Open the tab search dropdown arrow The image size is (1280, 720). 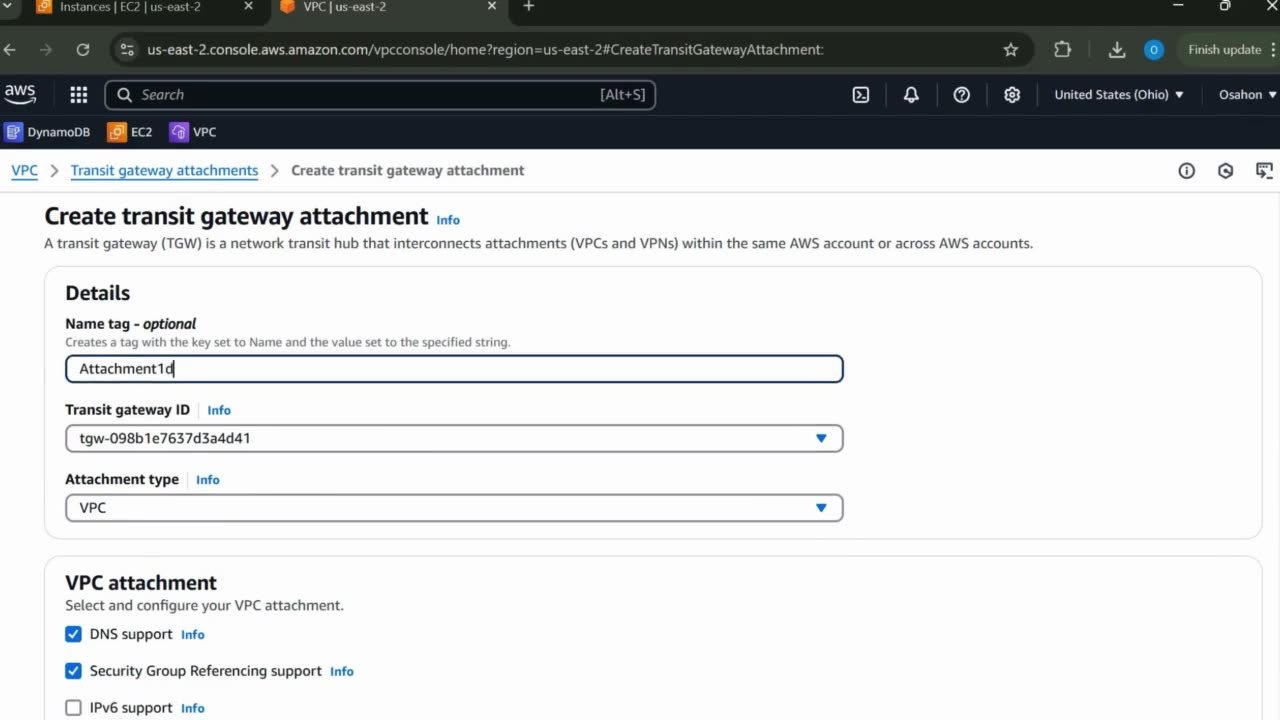tap(6, 7)
